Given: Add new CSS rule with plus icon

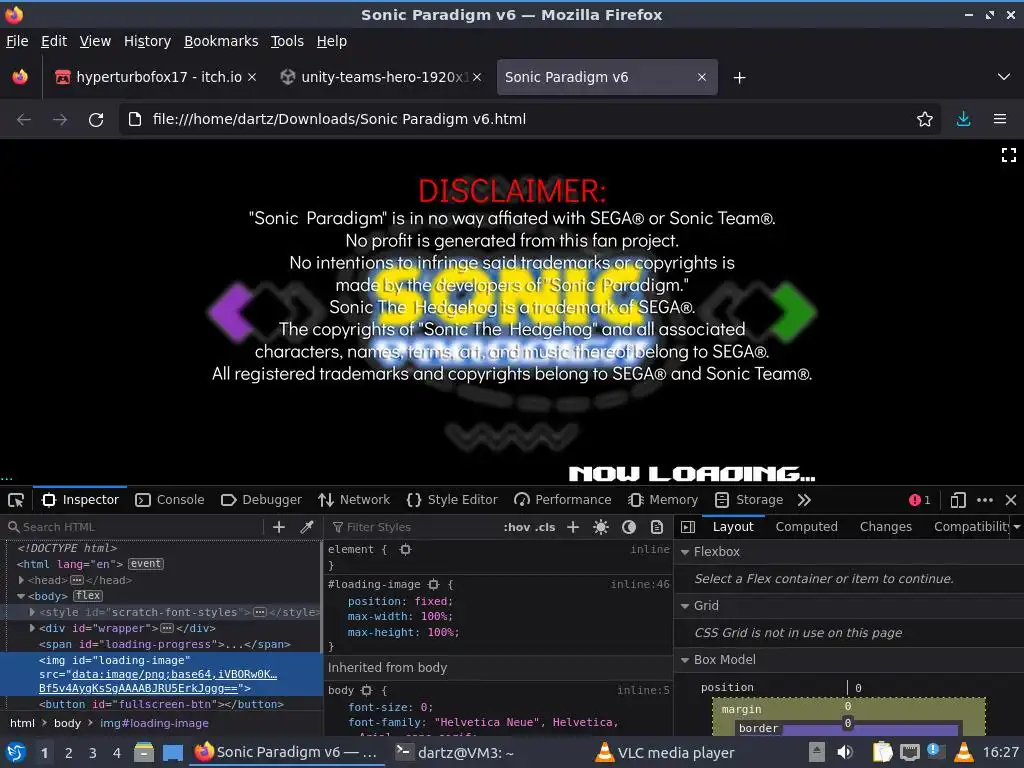Looking at the screenshot, I should (x=573, y=527).
